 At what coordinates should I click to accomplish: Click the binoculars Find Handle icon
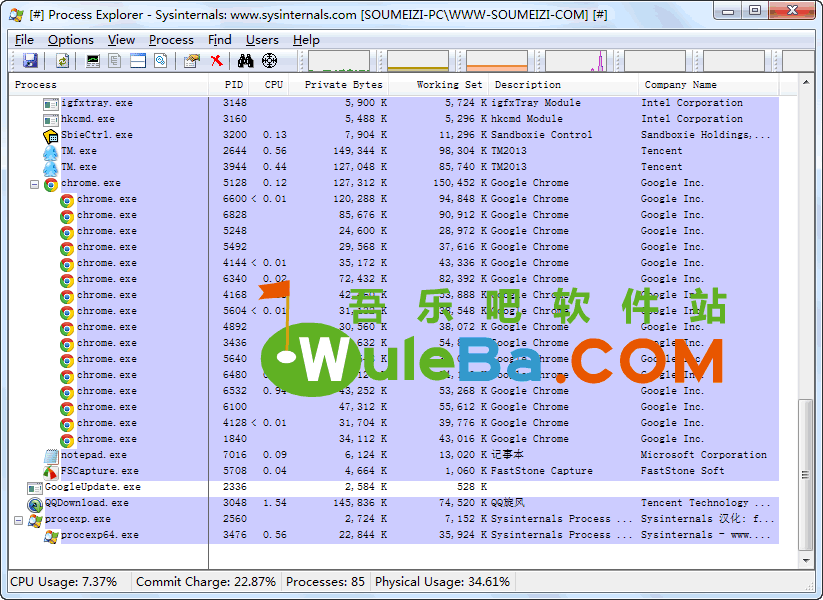coord(246,61)
